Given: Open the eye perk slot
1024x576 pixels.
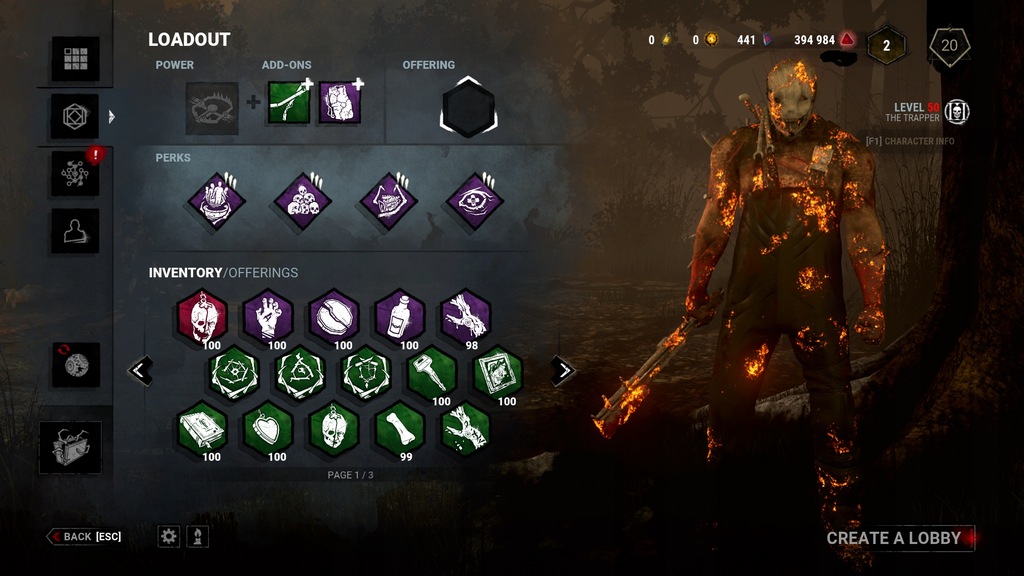Looking at the screenshot, I should [x=474, y=200].
